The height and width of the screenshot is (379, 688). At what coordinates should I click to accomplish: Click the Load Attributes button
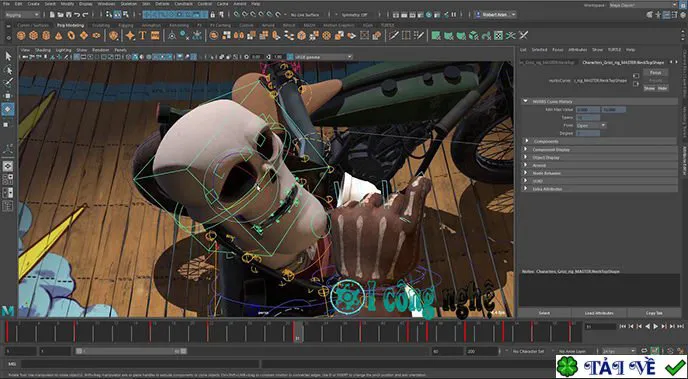599,313
